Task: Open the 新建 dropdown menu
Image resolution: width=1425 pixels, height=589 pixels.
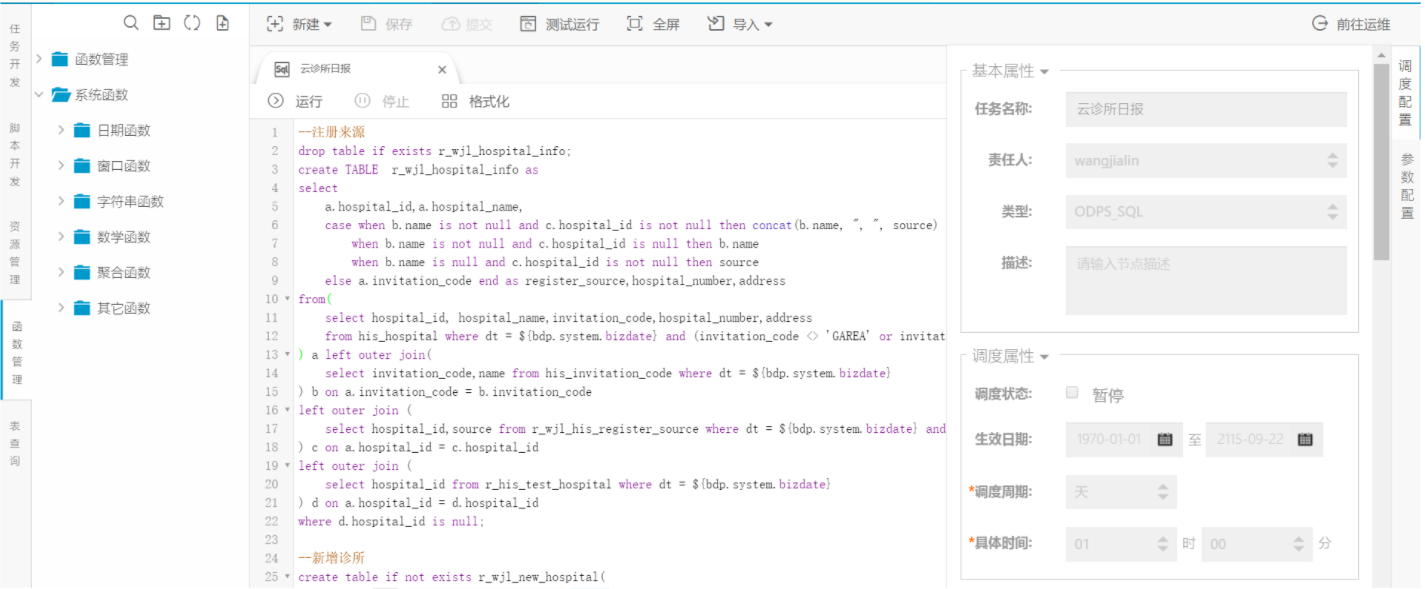Action: click(x=300, y=24)
